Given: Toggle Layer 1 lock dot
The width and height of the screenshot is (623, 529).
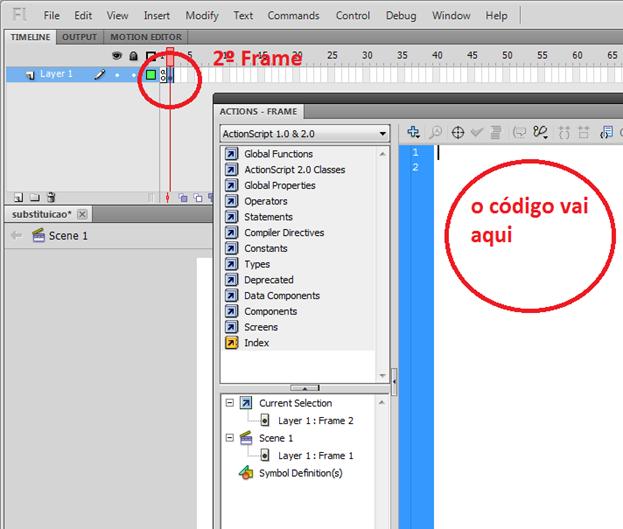Looking at the screenshot, I should click(x=134, y=75).
